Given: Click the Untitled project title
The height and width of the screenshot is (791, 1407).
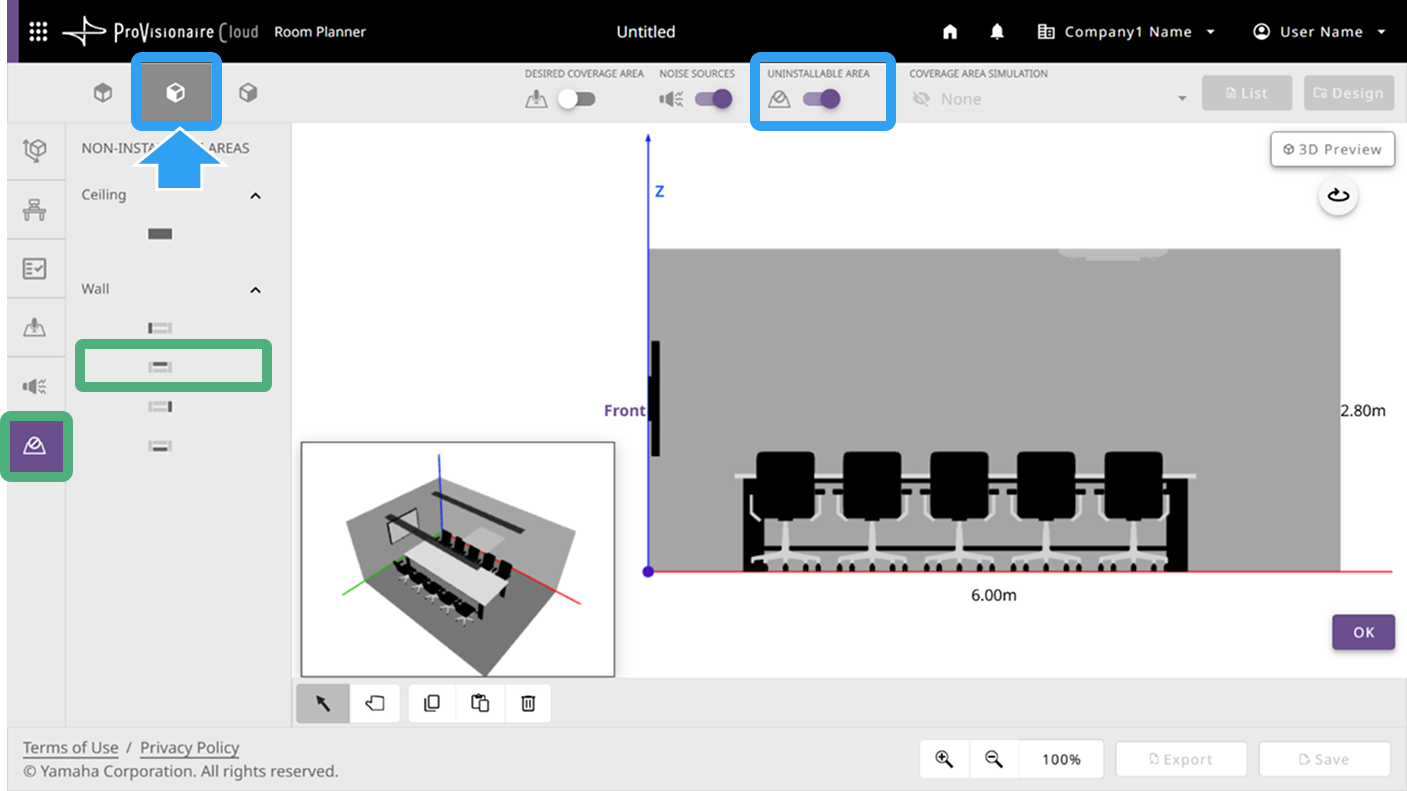Looking at the screenshot, I should click(646, 32).
